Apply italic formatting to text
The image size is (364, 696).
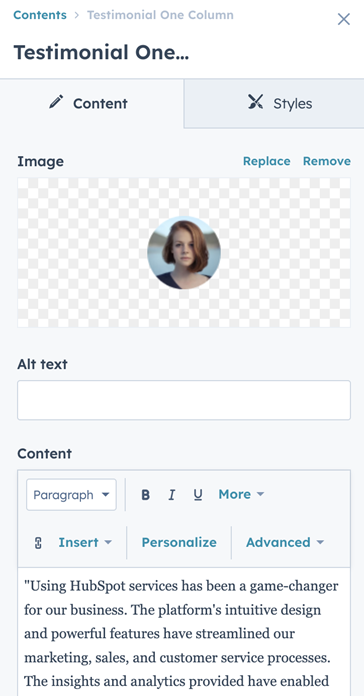click(x=172, y=494)
